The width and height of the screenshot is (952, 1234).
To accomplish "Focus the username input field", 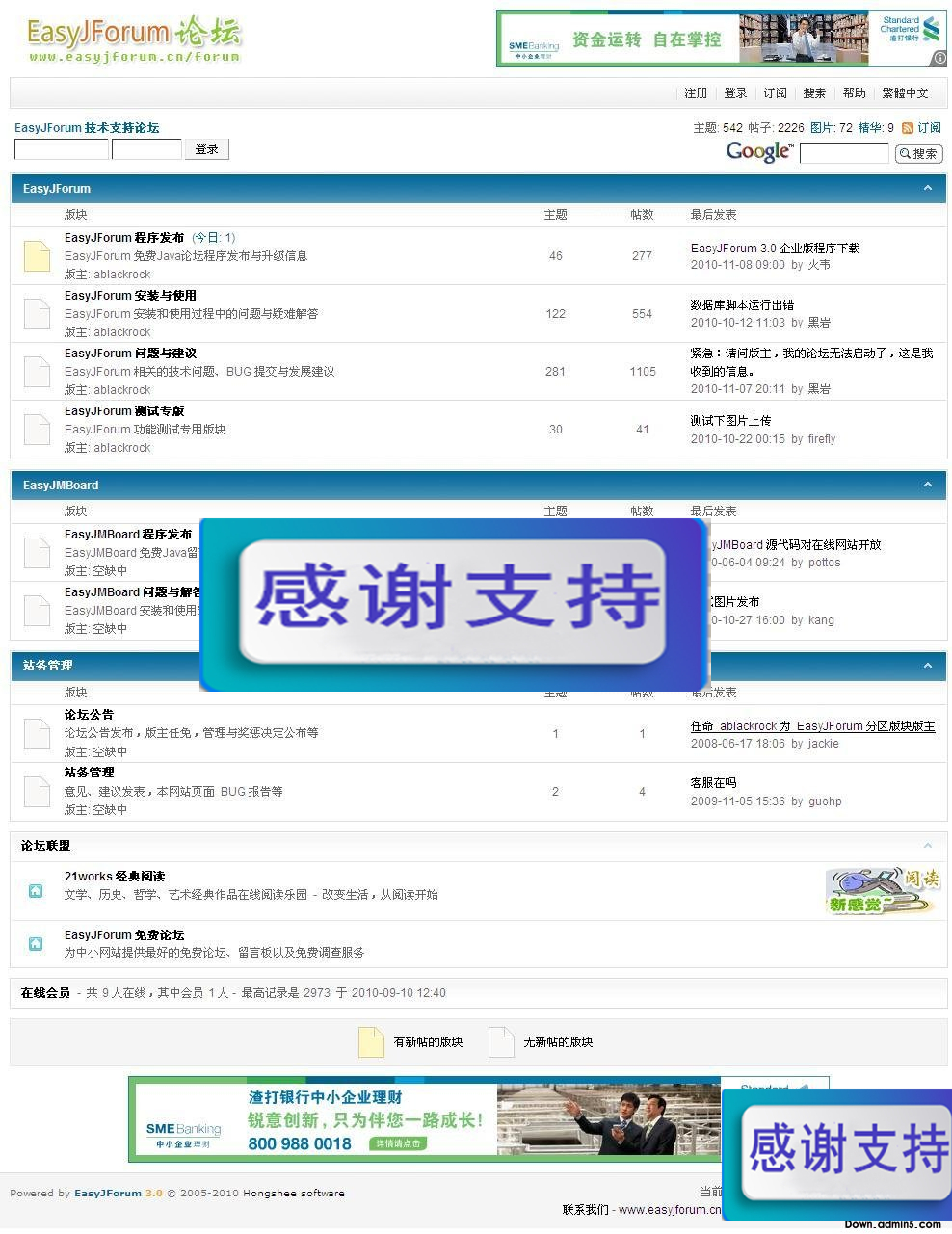I will pos(62,149).
